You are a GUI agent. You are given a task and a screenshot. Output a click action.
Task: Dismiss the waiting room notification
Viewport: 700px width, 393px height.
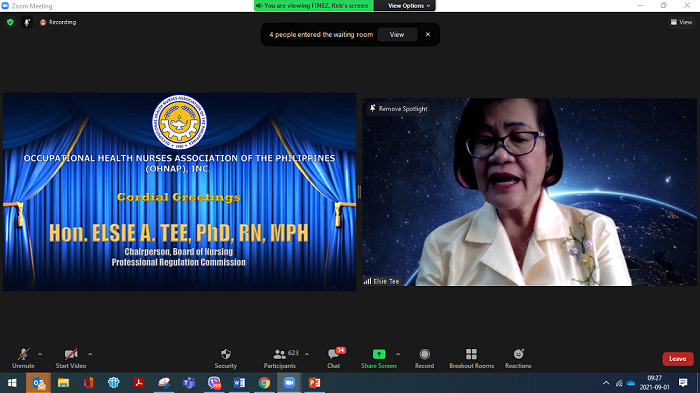coord(428,34)
